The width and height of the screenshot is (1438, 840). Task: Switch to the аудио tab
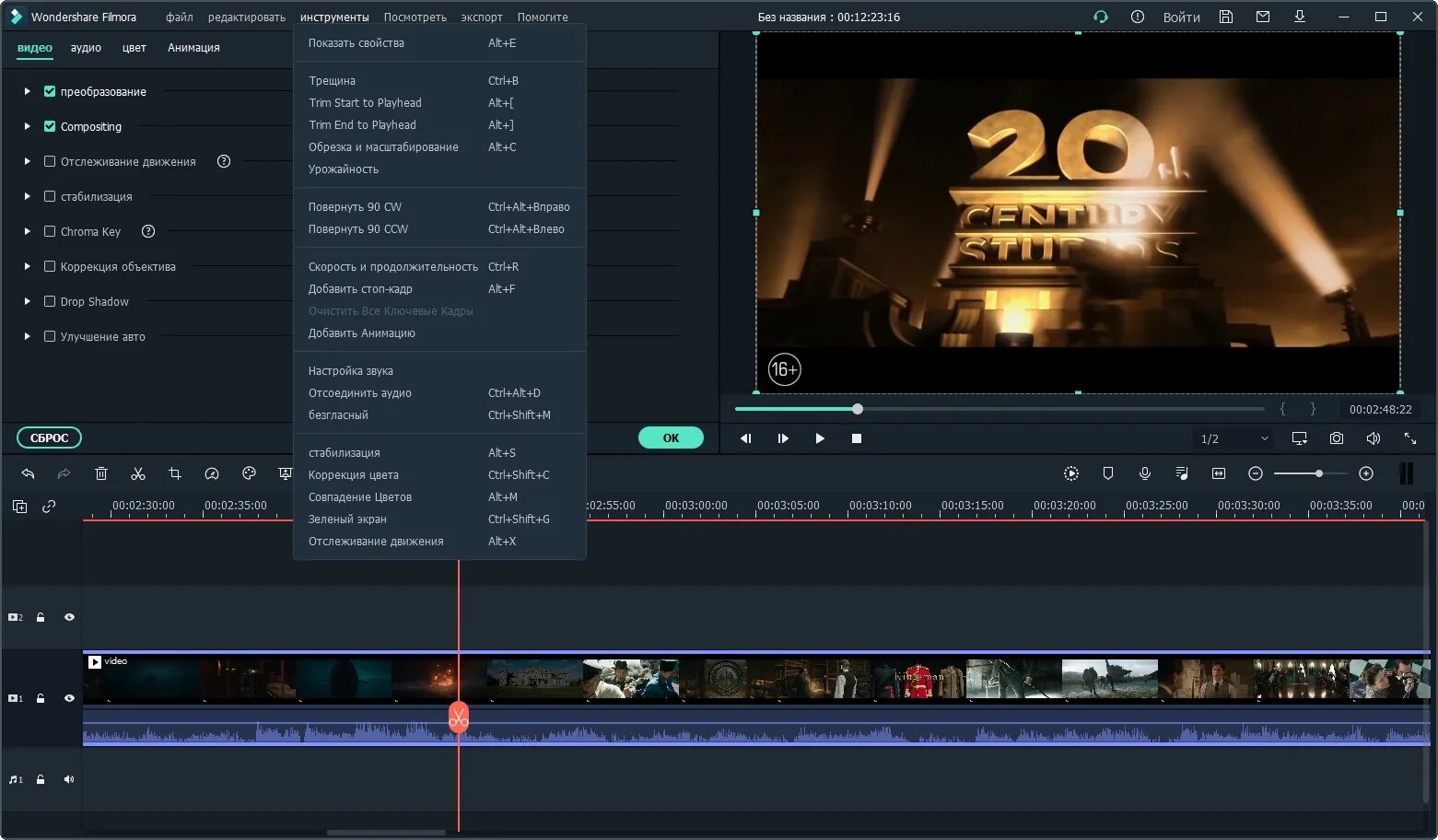86,48
